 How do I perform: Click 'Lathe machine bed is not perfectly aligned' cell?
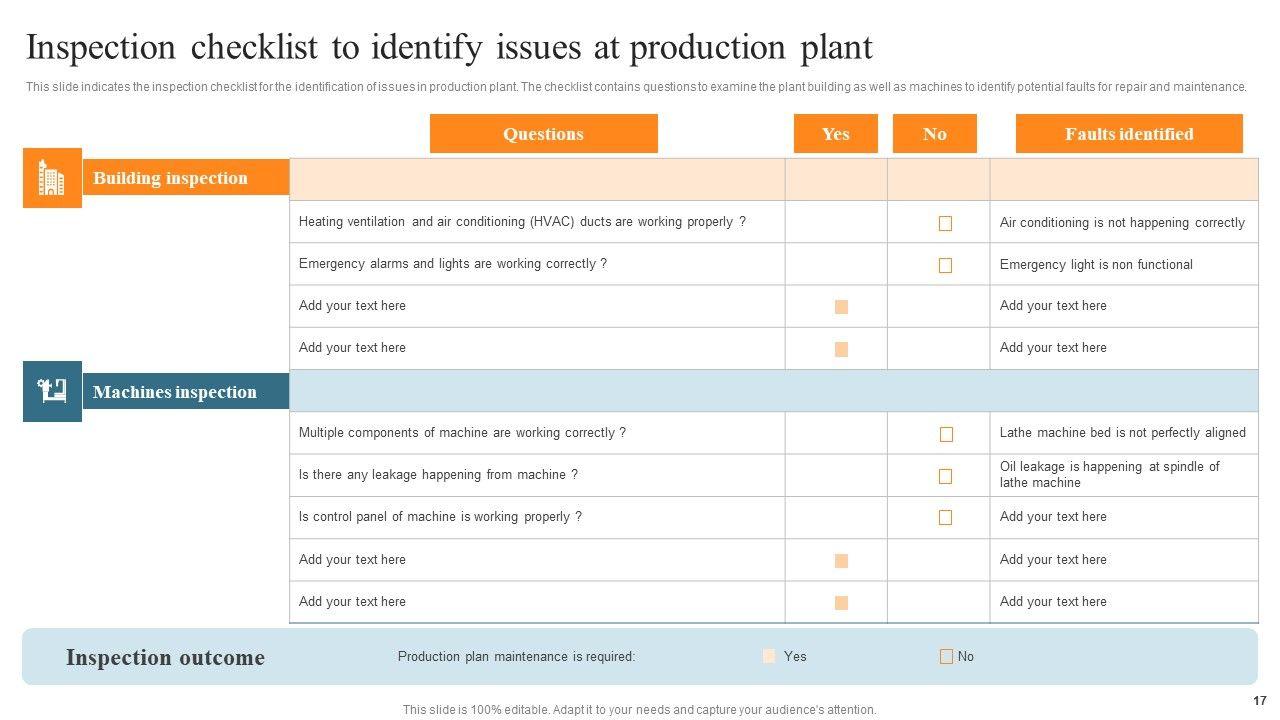1122,433
